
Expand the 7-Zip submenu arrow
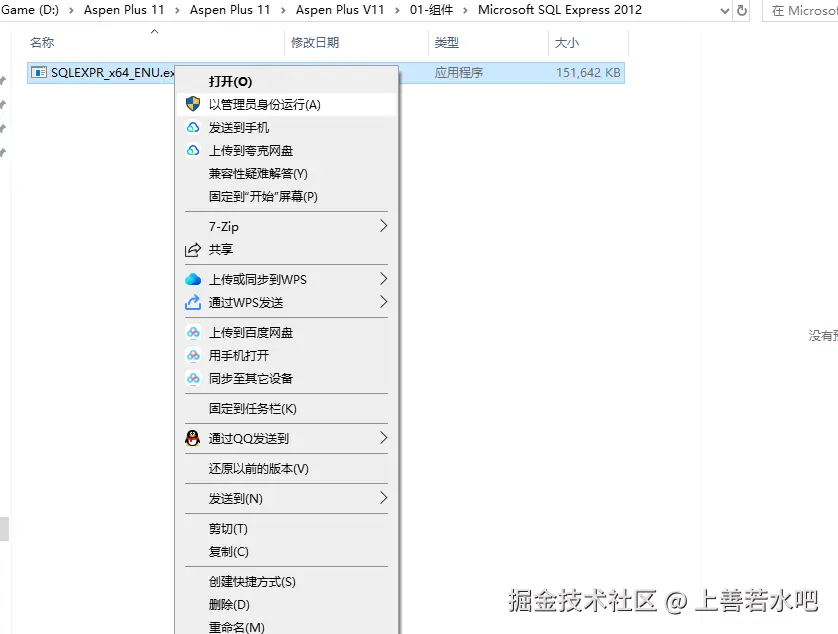pos(383,226)
